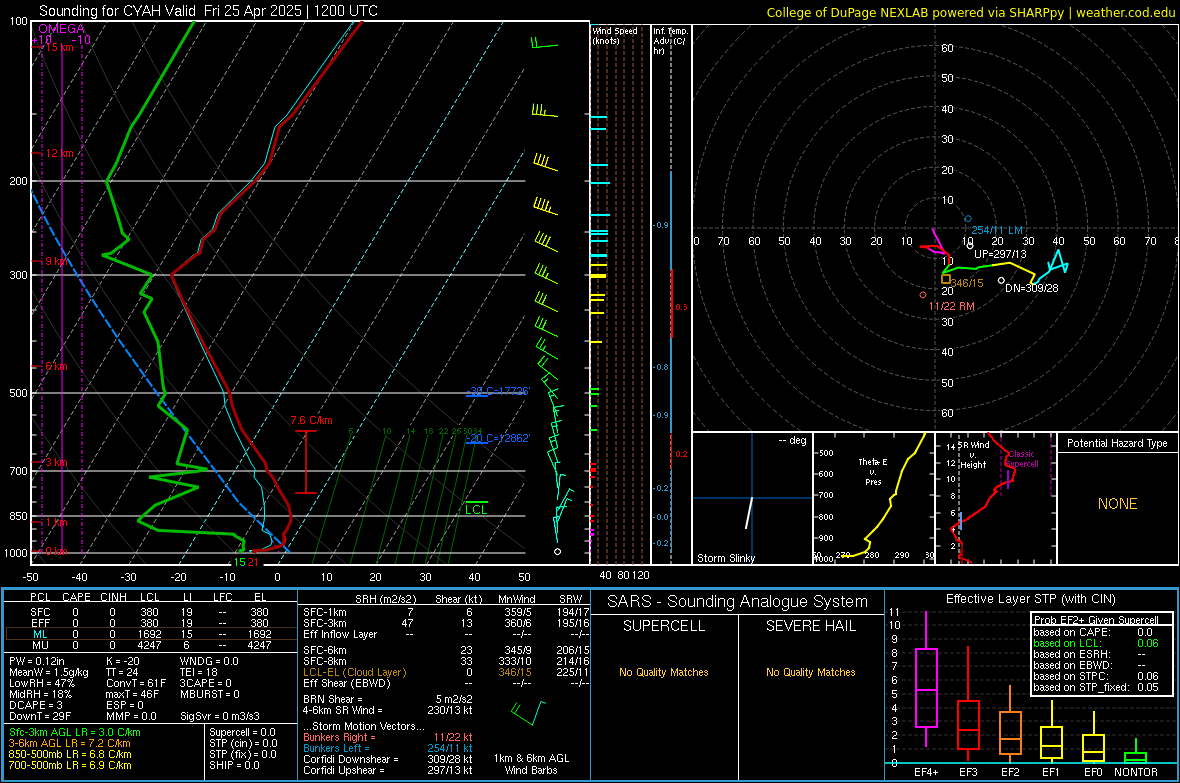The width and height of the screenshot is (1180, 783).
Task: Select the TEI = 18 value
Action: [x=199, y=672]
